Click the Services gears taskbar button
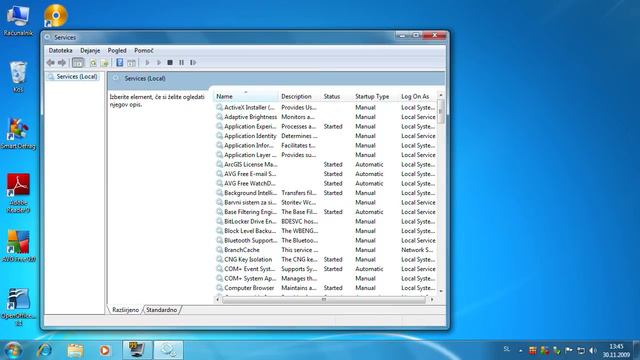 coord(168,350)
